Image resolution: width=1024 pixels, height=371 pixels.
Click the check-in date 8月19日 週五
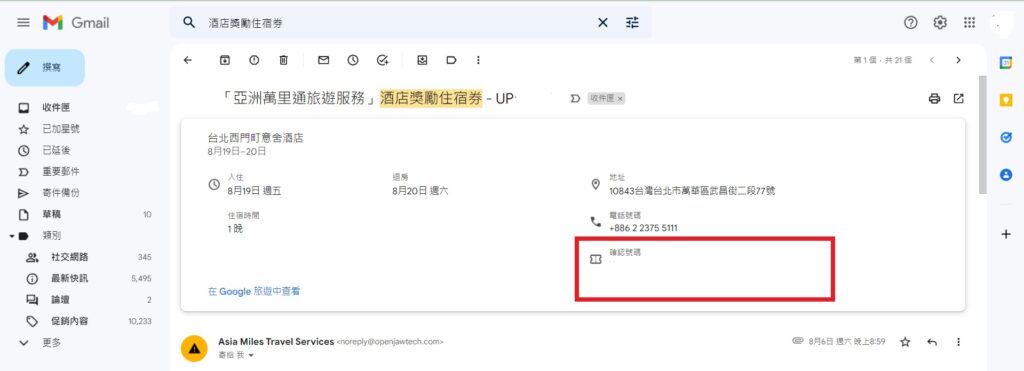click(x=255, y=191)
